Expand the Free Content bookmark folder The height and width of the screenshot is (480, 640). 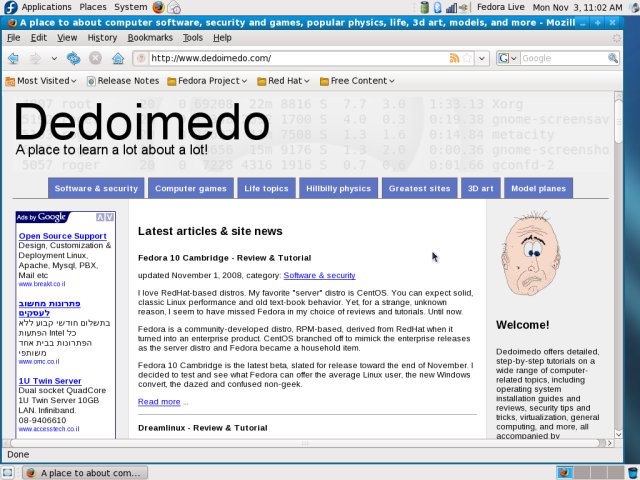pos(357,81)
